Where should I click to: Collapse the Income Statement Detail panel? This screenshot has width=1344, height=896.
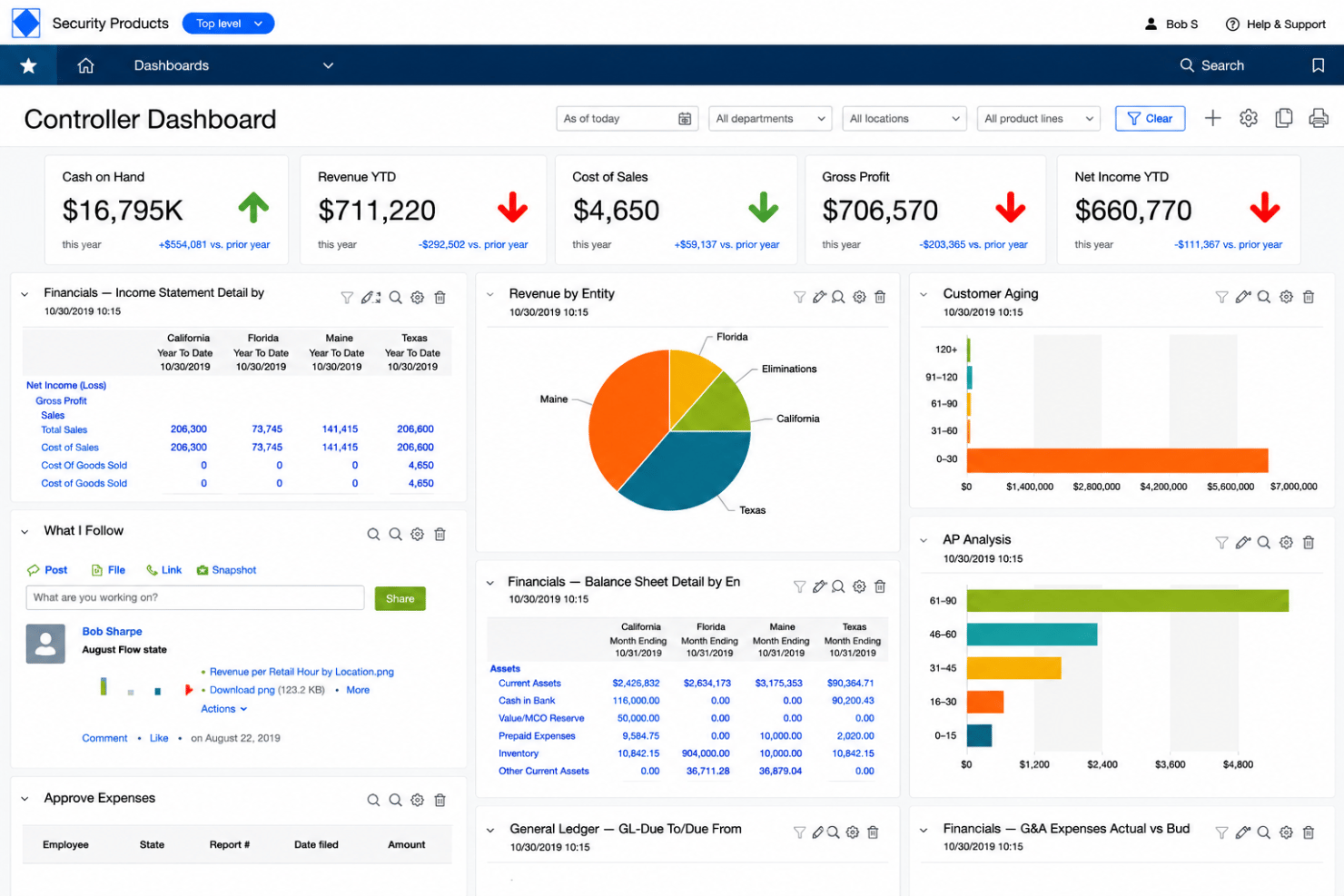pos(25,294)
